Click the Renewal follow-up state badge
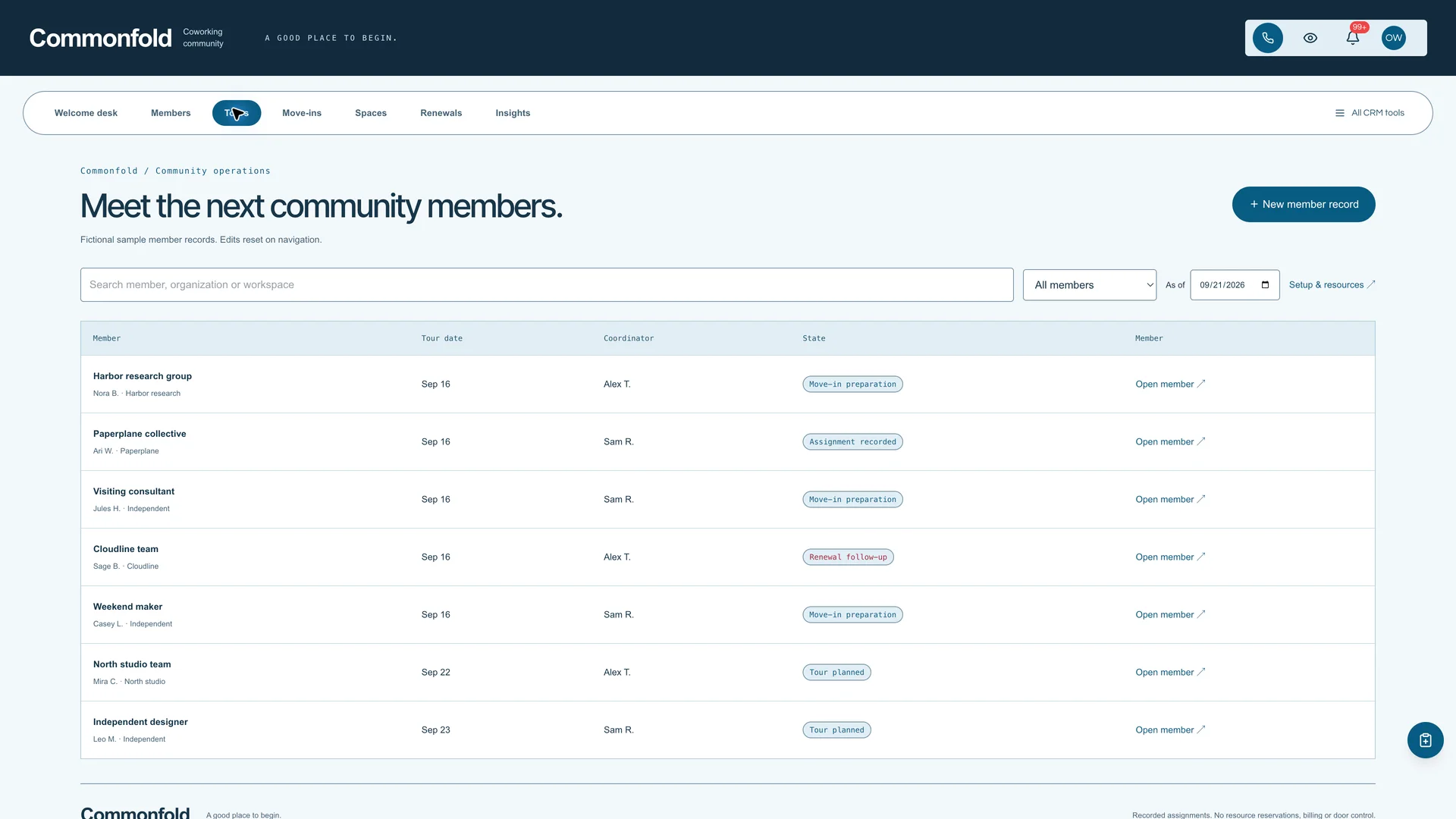 tap(848, 557)
